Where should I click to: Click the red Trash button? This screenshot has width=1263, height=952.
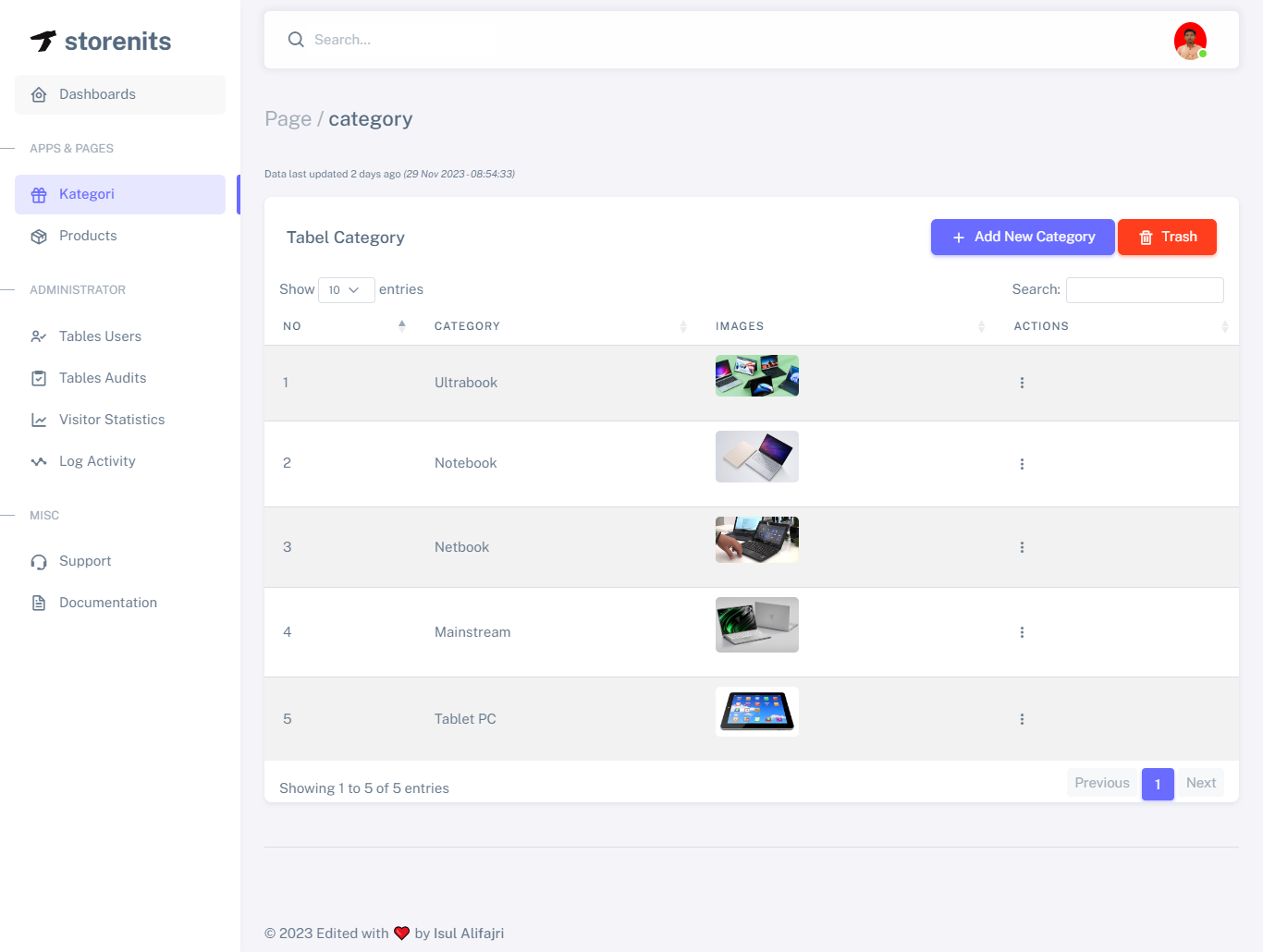click(x=1167, y=237)
